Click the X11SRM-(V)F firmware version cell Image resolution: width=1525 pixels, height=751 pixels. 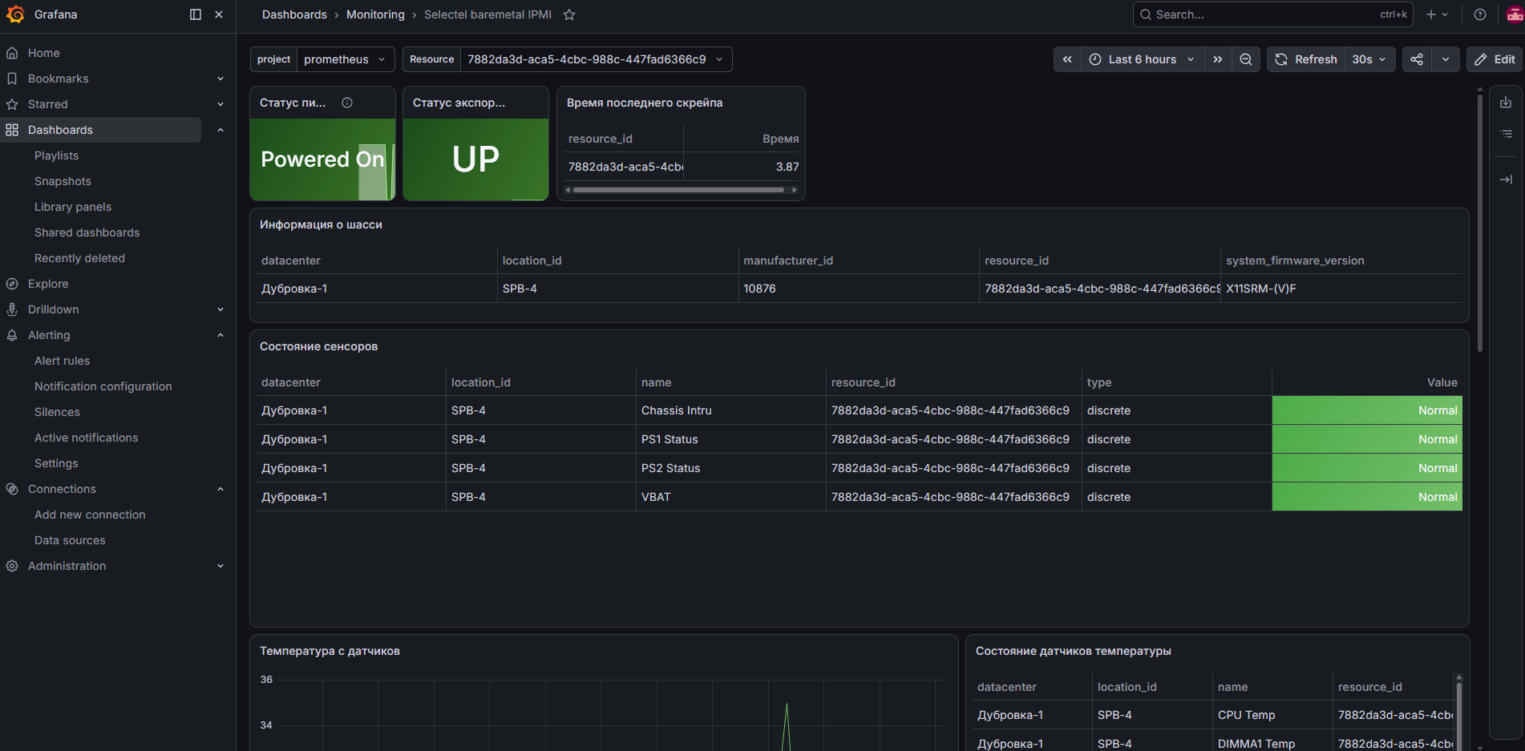(1341, 289)
